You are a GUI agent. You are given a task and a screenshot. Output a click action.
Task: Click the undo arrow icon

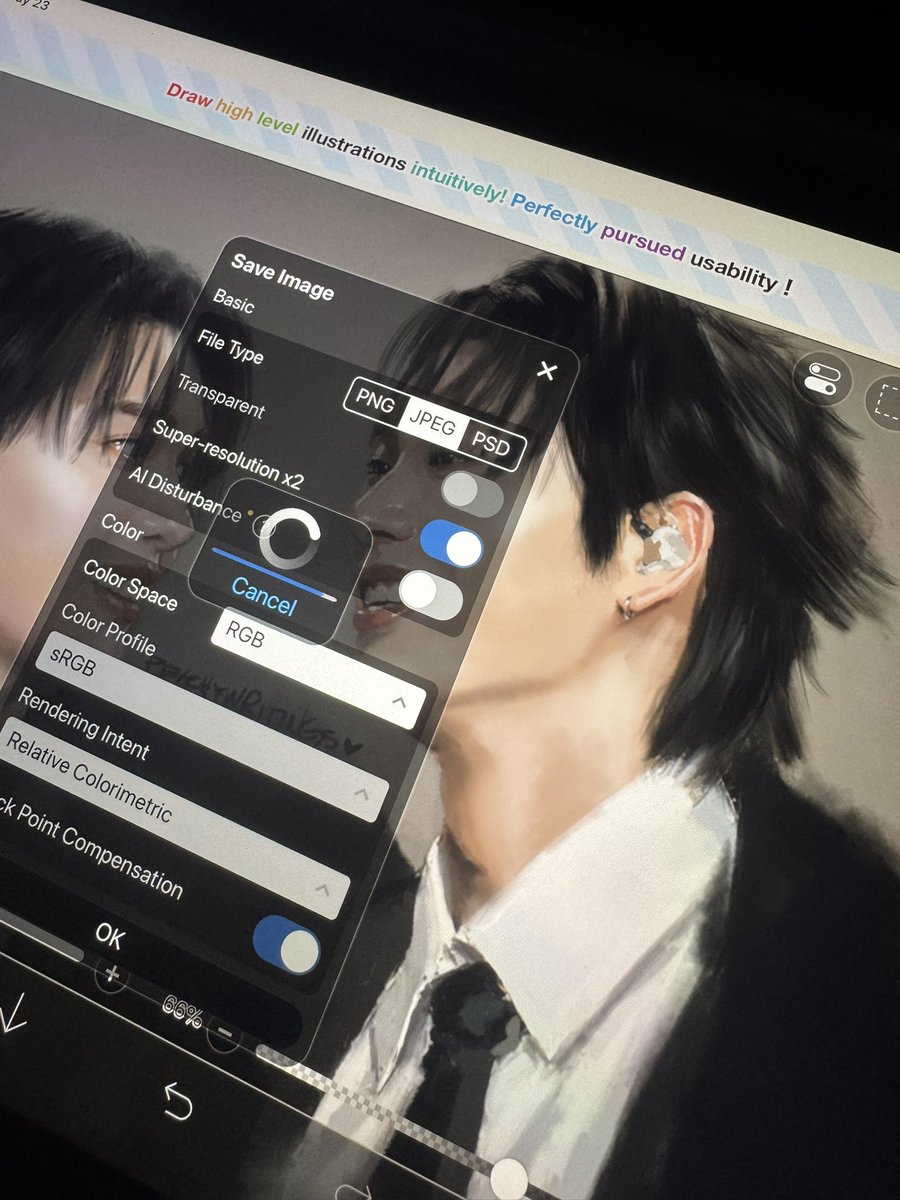point(178,1100)
